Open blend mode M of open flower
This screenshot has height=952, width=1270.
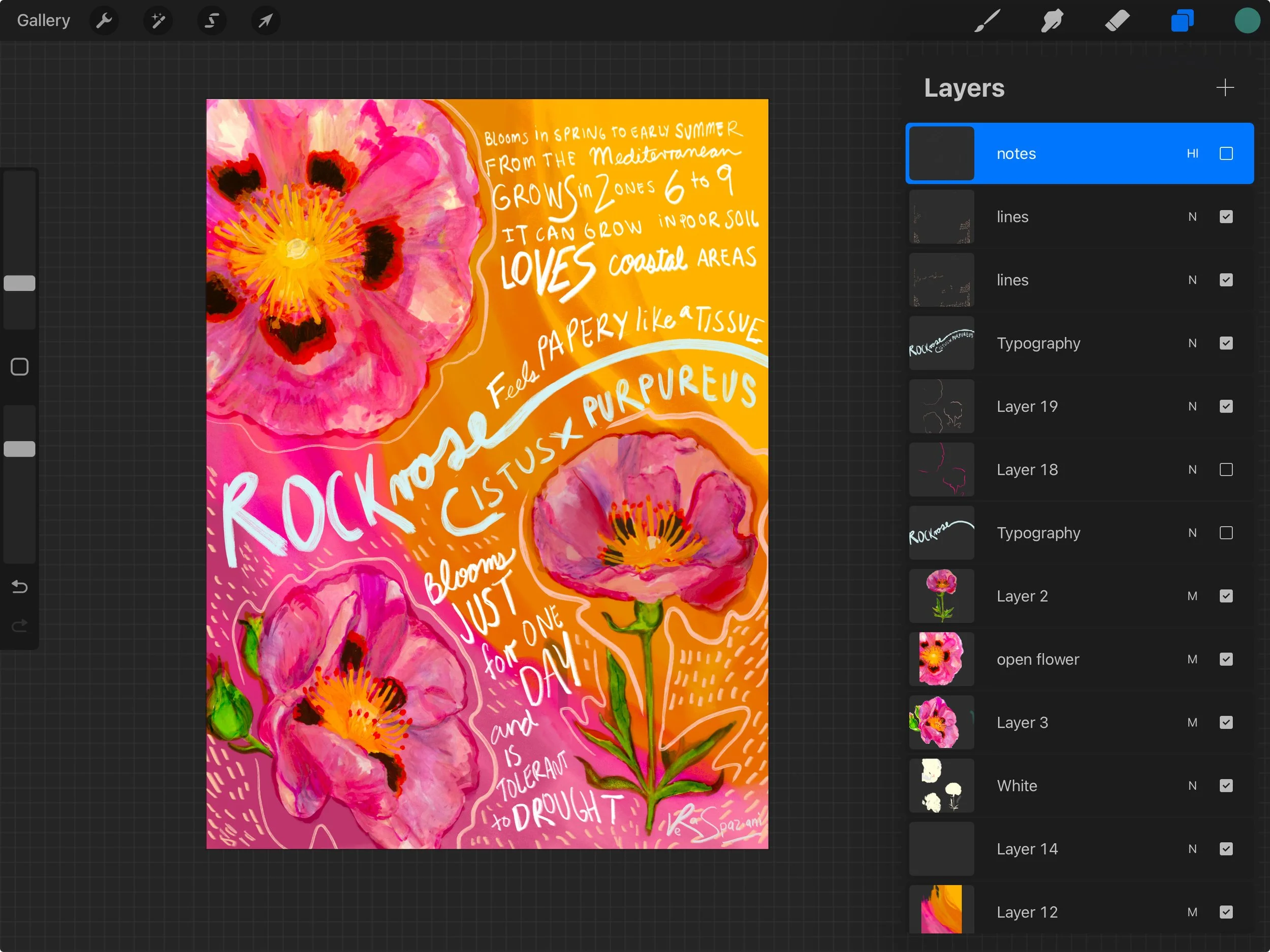tap(1192, 658)
